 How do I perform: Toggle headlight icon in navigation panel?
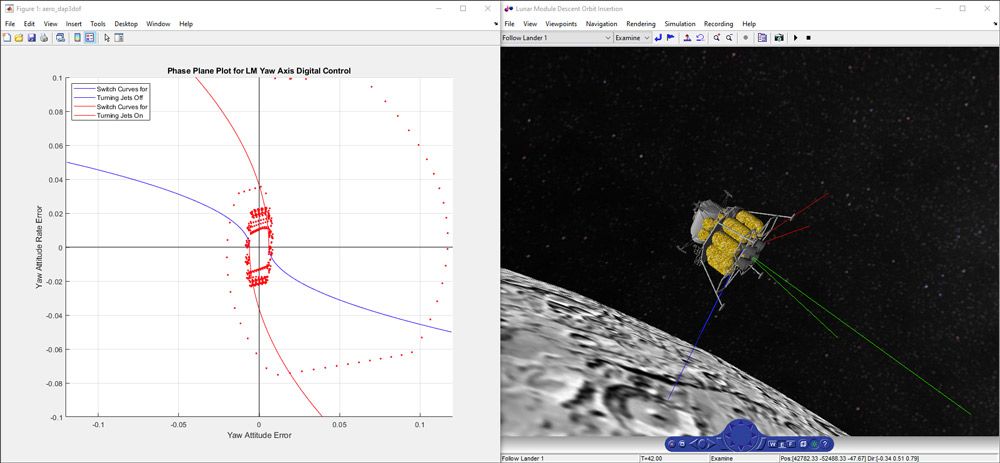click(x=814, y=444)
